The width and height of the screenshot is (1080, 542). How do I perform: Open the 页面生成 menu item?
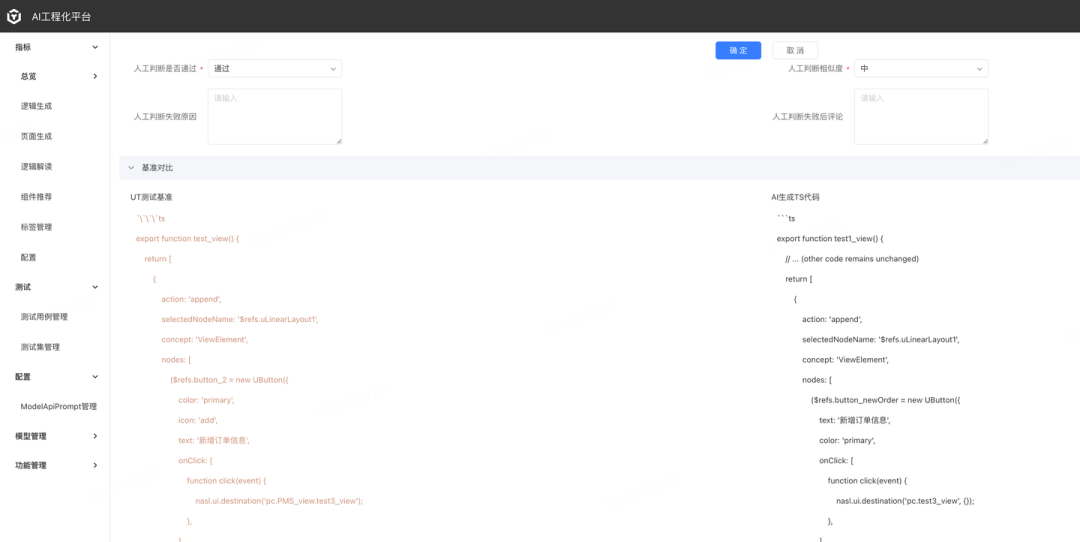pos(36,136)
